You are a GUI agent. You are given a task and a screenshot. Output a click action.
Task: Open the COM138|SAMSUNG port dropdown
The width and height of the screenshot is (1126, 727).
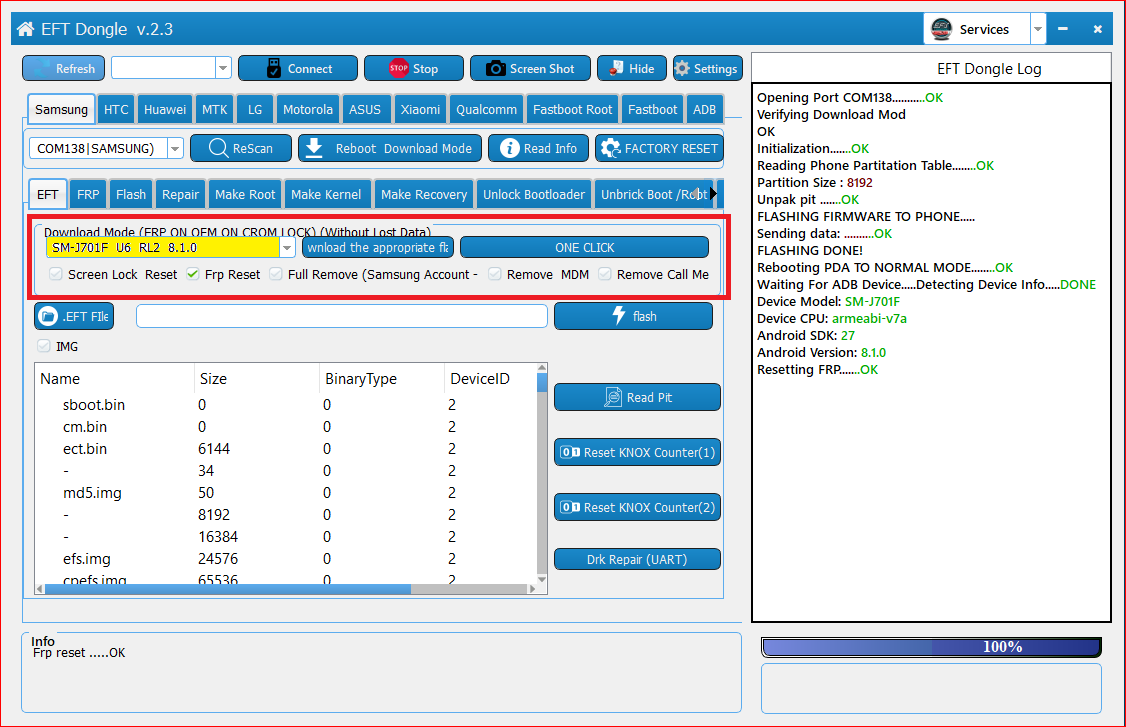coord(175,149)
